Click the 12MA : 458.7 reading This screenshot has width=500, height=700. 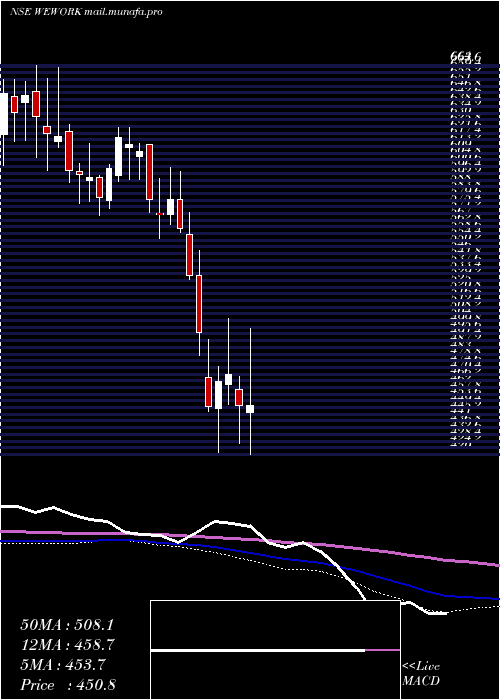pos(67,645)
